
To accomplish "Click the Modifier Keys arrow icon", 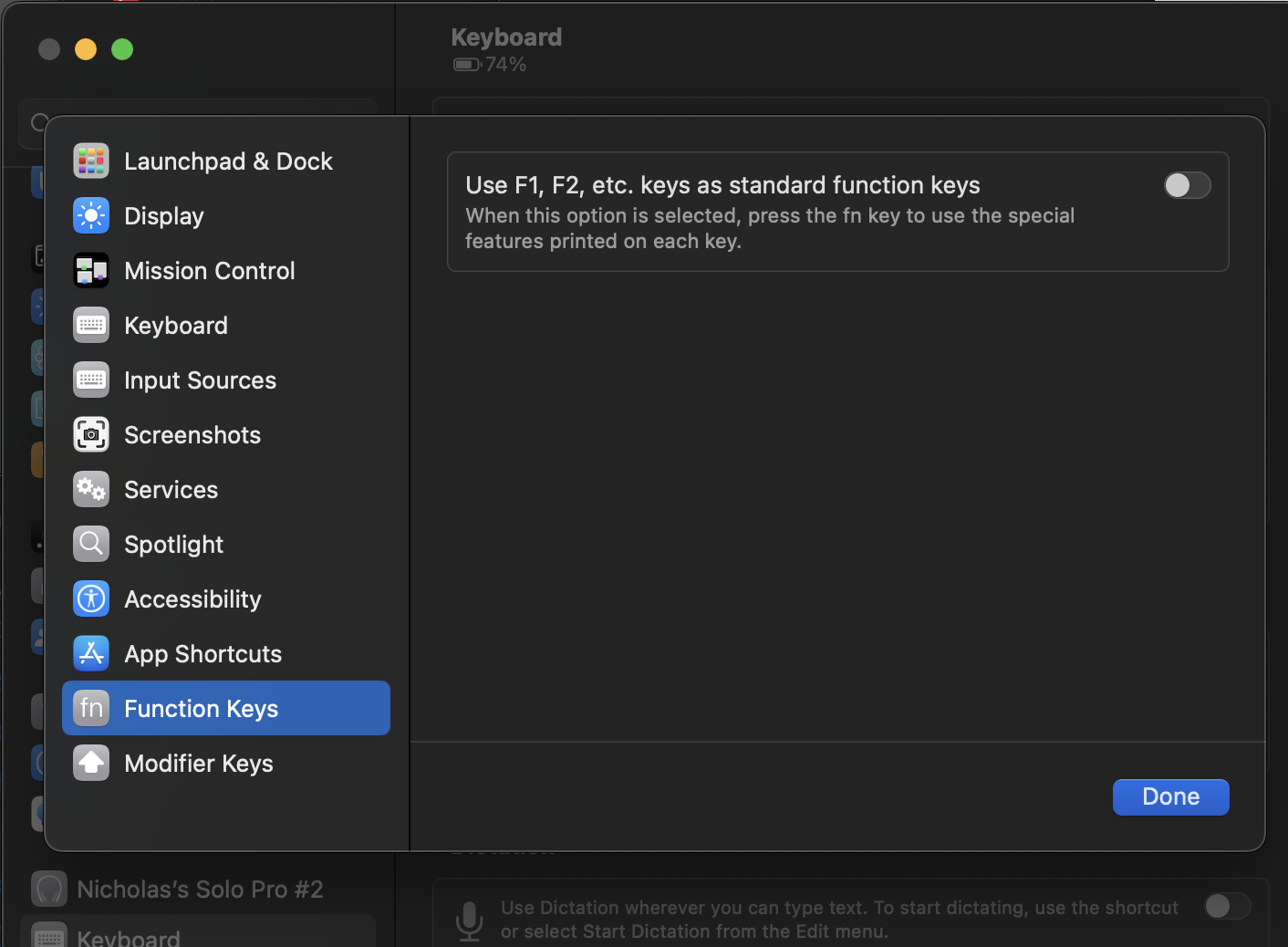I will tap(91, 764).
